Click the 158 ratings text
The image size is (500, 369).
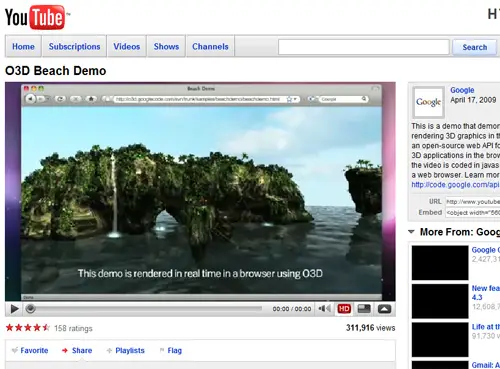[x=73, y=328]
